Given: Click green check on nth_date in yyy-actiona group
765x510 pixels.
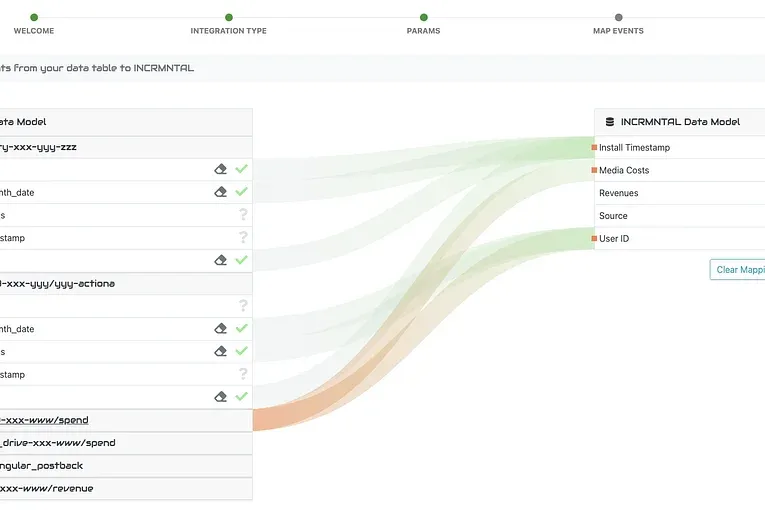Looking at the screenshot, I should (242, 328).
